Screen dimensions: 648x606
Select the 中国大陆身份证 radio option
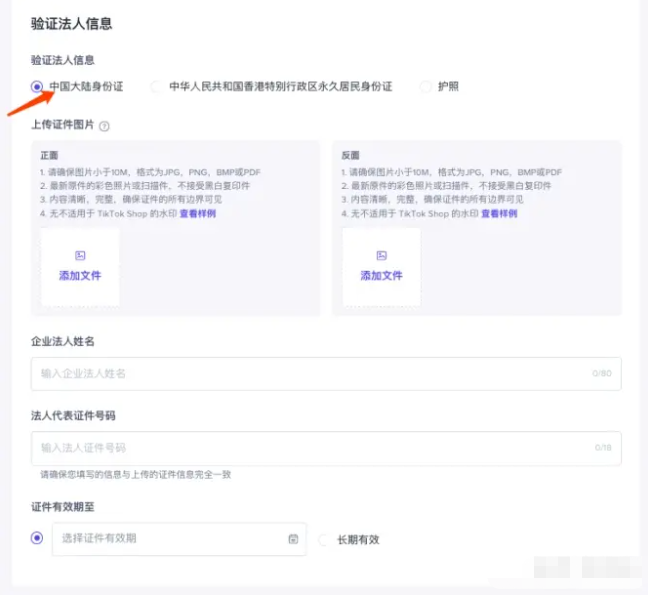tap(37, 87)
